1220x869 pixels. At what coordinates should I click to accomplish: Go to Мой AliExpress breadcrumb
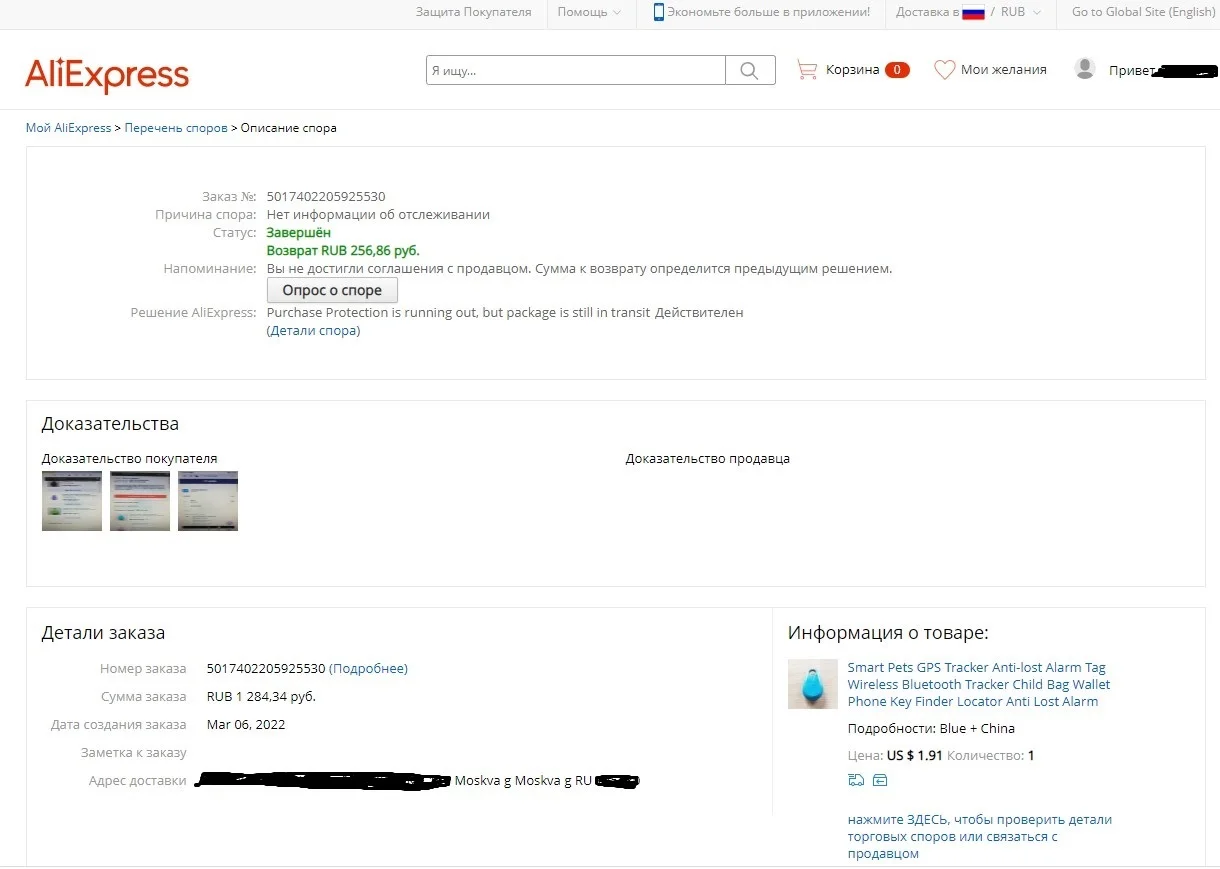pyautogui.click(x=68, y=128)
